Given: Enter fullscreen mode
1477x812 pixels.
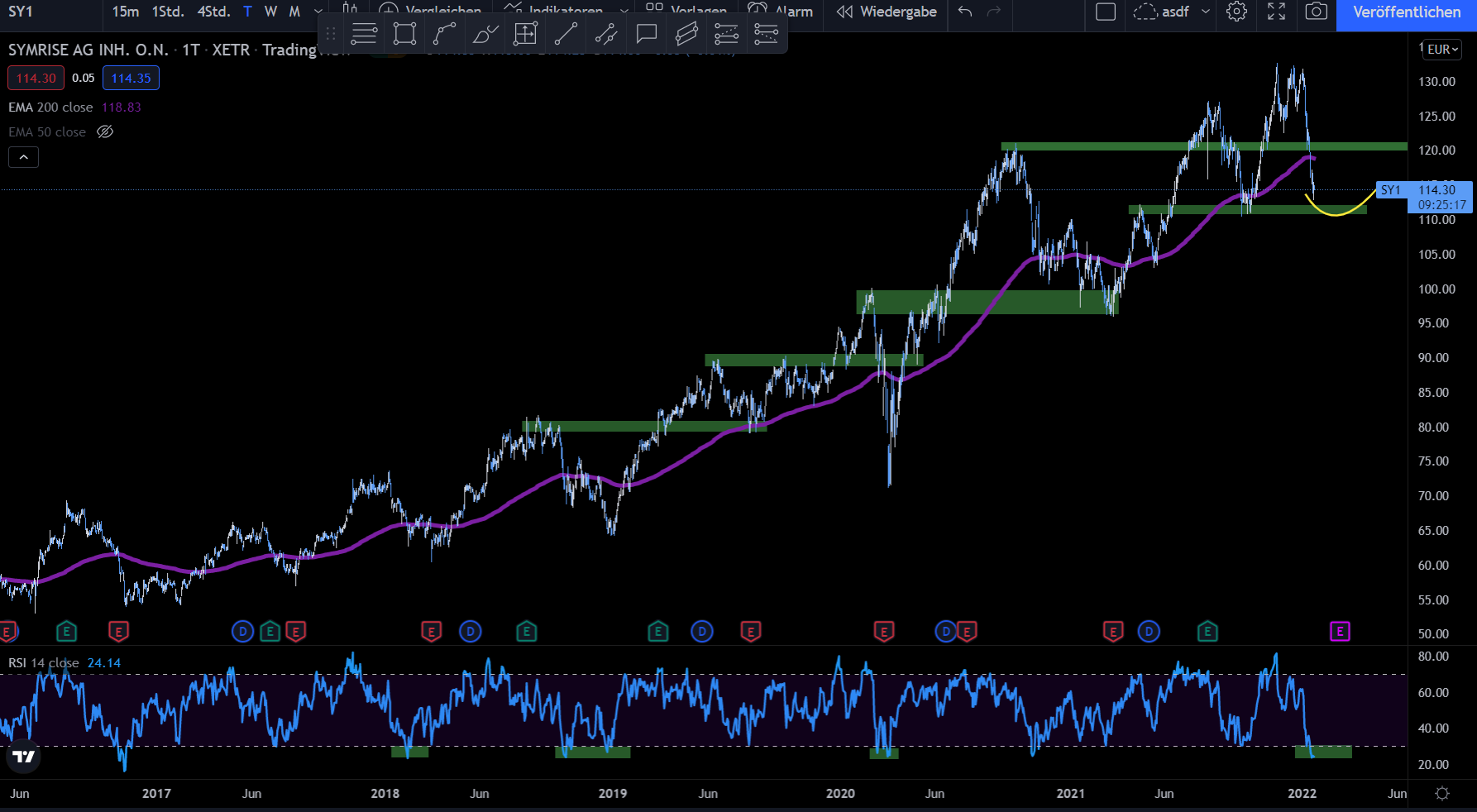Looking at the screenshot, I should pos(1277,12).
